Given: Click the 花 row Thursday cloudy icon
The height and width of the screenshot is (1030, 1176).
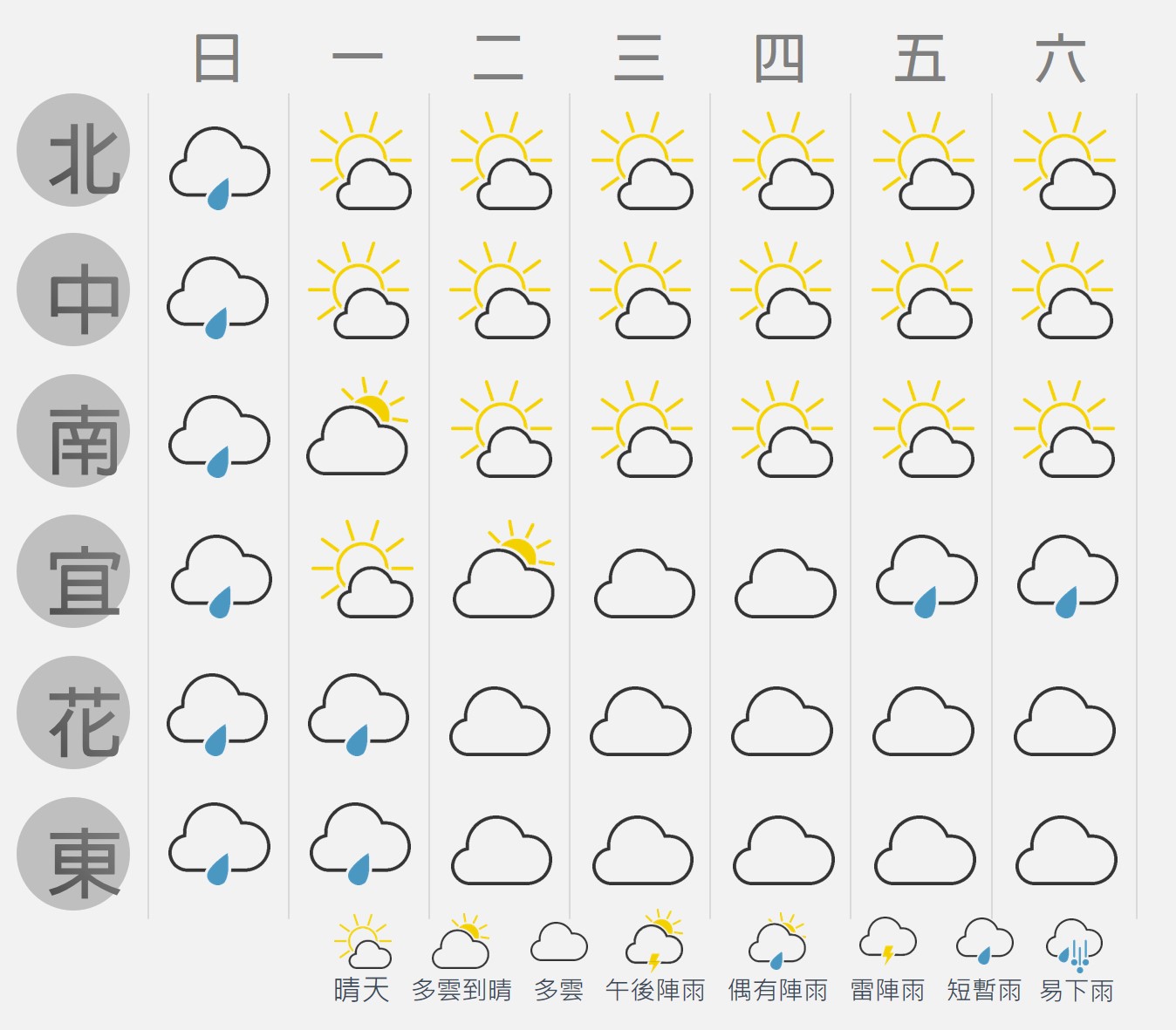Looking at the screenshot, I should click(782, 721).
